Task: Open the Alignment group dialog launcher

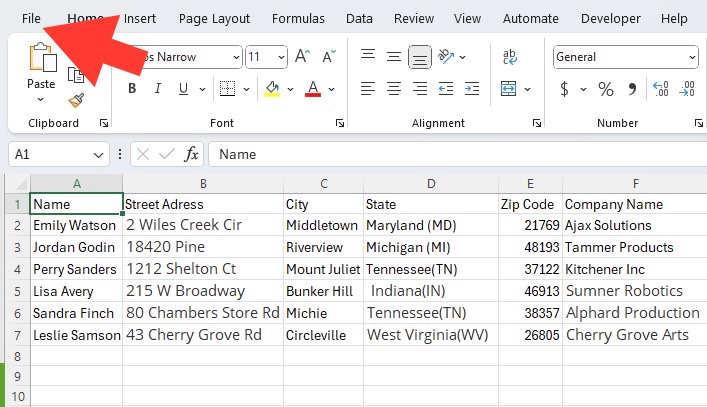Action: point(537,123)
